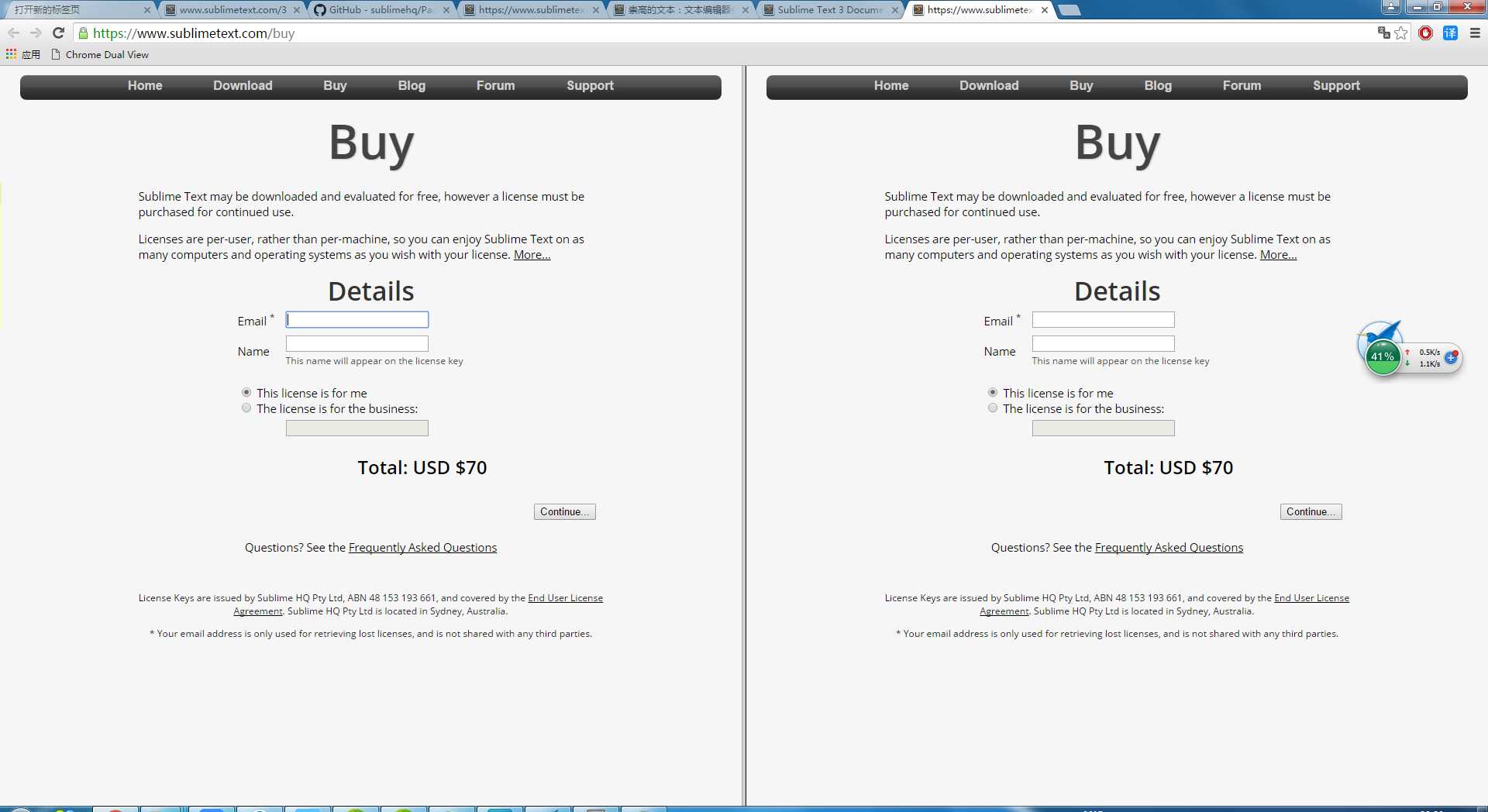Go back with the browser back arrow
The height and width of the screenshot is (812, 1488).
13,33
